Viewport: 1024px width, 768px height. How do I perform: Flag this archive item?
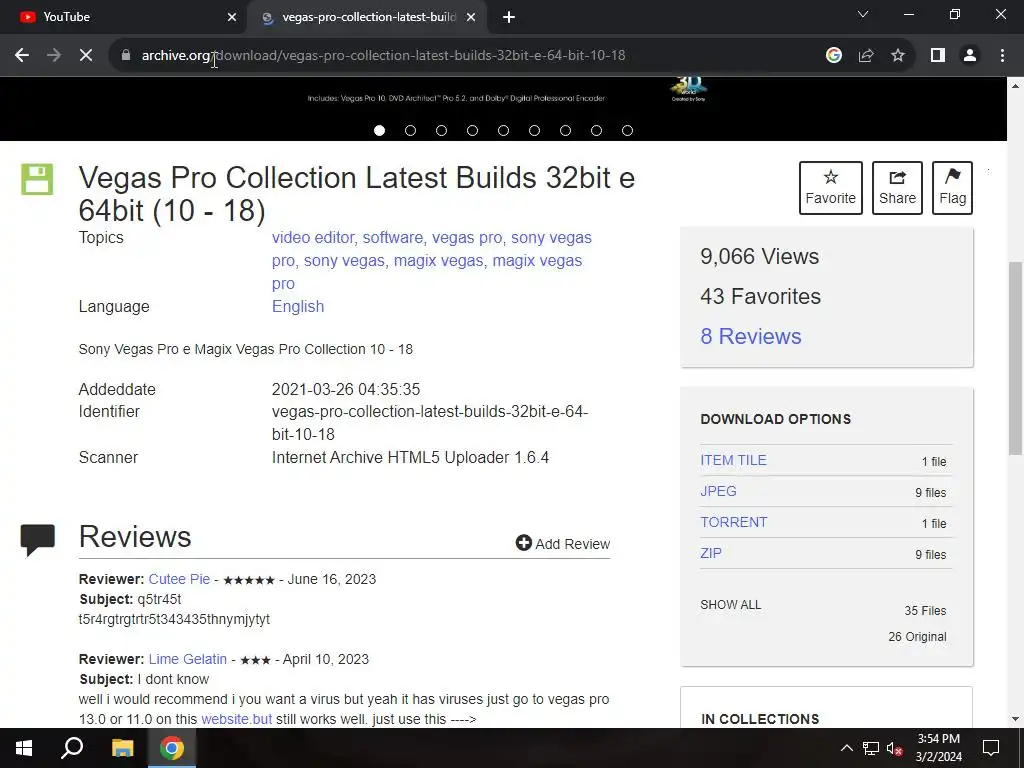(x=952, y=188)
